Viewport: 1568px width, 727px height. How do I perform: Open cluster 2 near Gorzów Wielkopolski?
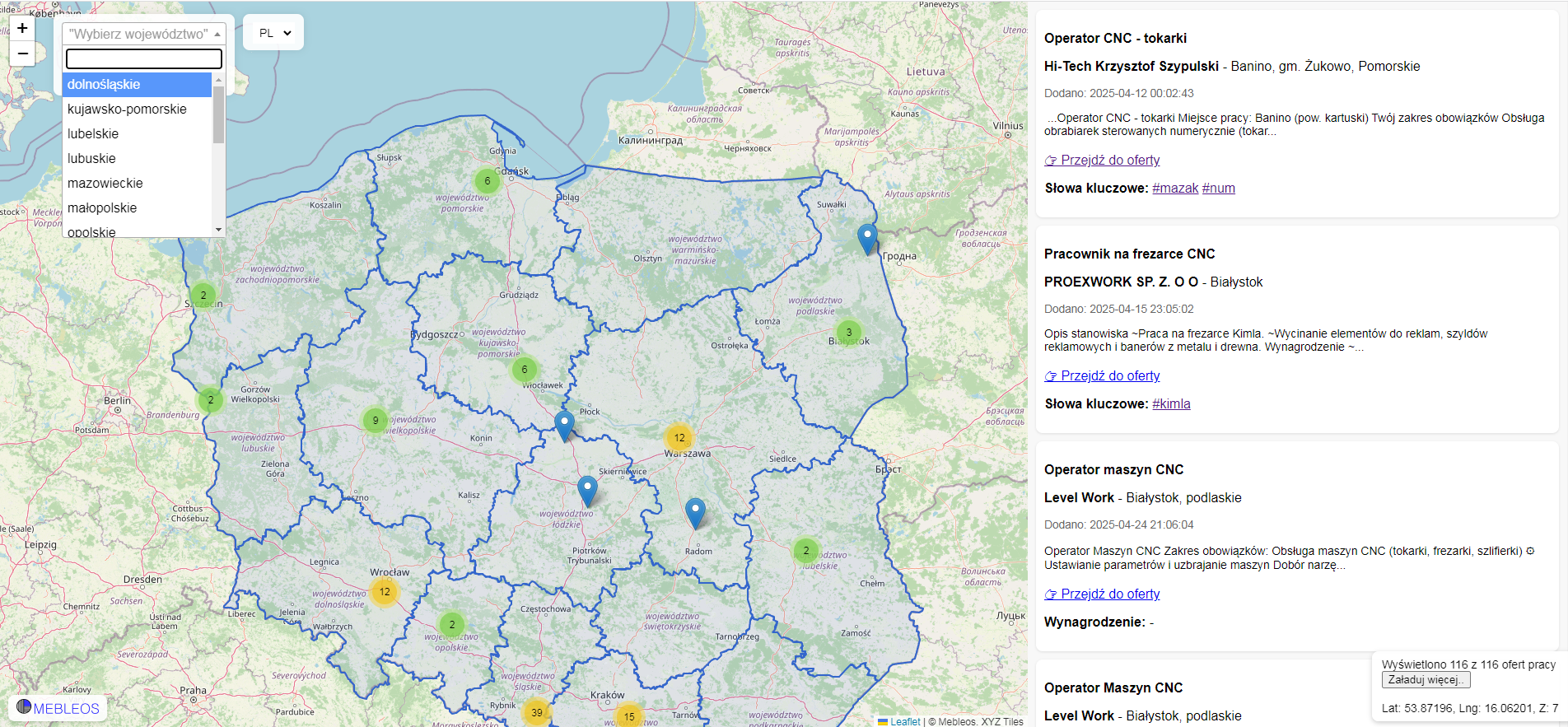[x=211, y=400]
